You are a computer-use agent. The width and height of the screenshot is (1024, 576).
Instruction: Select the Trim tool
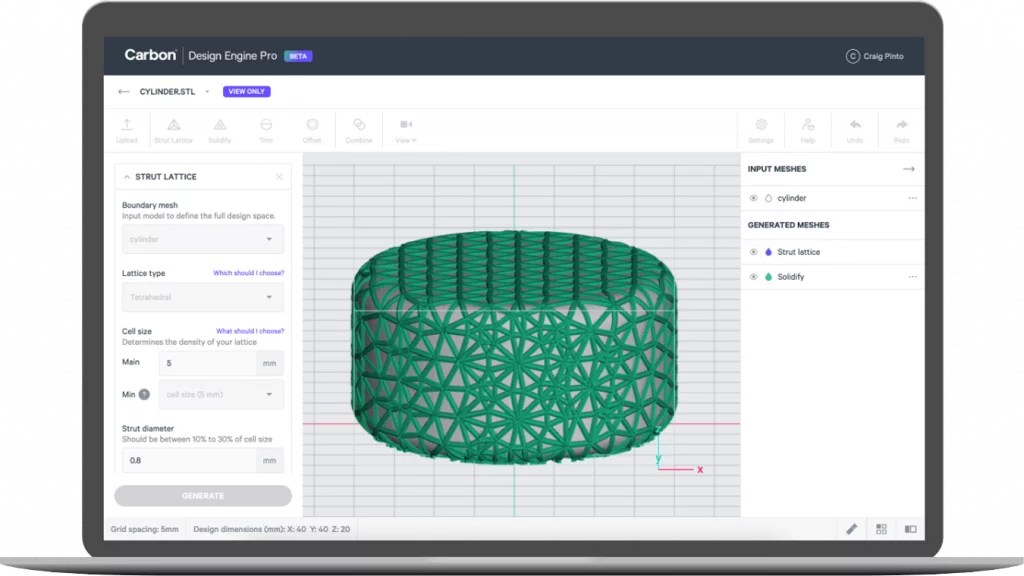[266, 130]
